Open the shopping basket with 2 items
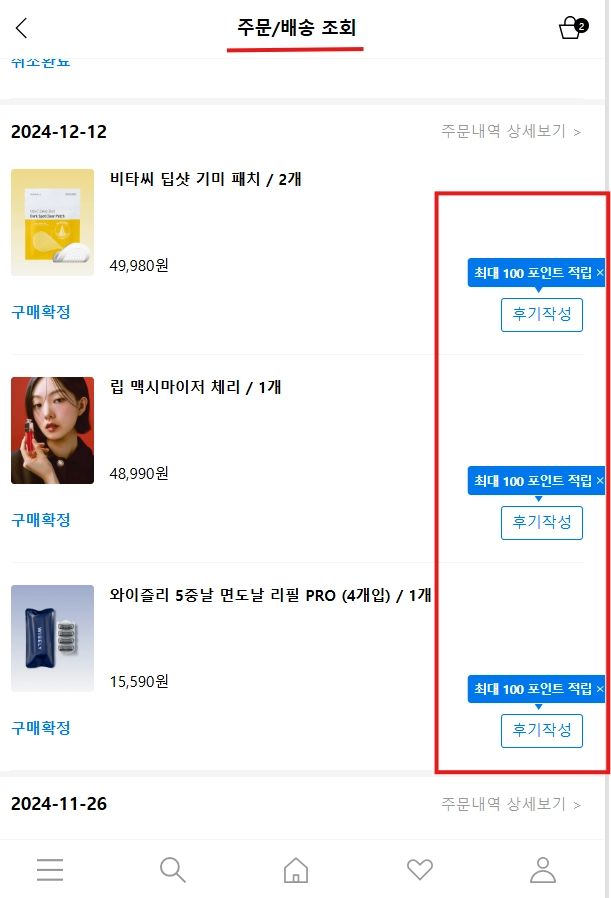This screenshot has height=898, width=611. click(x=573, y=27)
